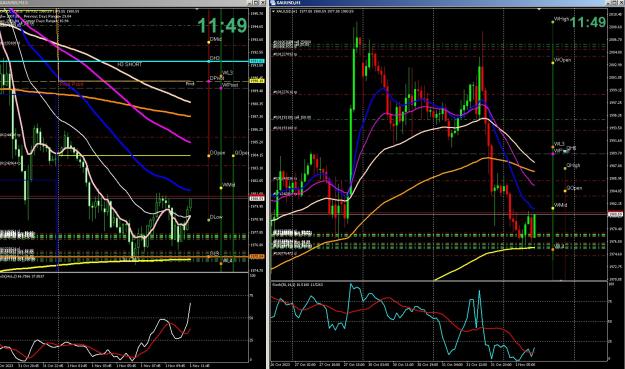Image resolution: width=625 pixels, height=369 pixels.
Task: Select the DOpen label in left chart
Action: [218, 153]
